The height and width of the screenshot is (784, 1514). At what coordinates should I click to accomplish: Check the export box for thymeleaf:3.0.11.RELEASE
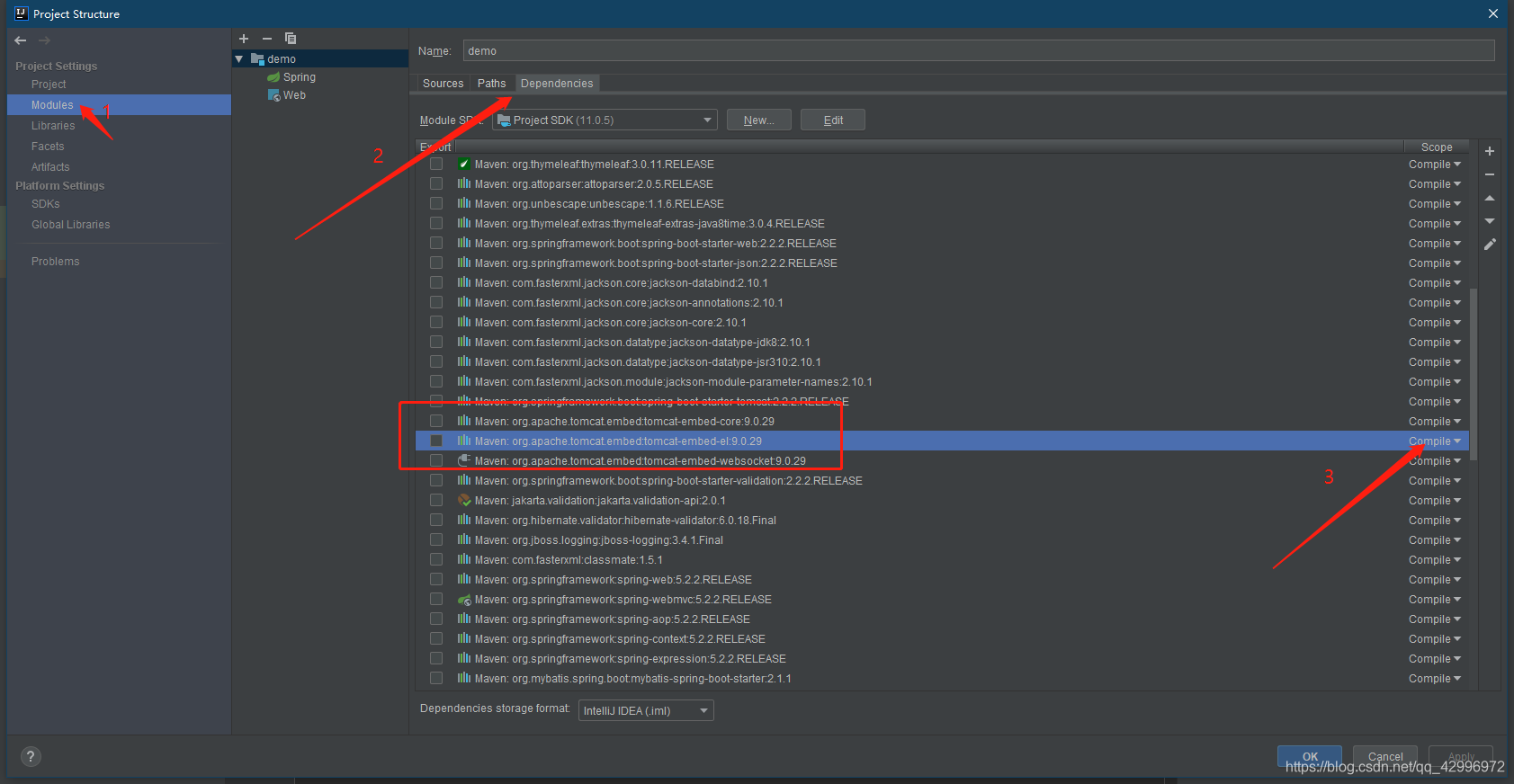[436, 165]
